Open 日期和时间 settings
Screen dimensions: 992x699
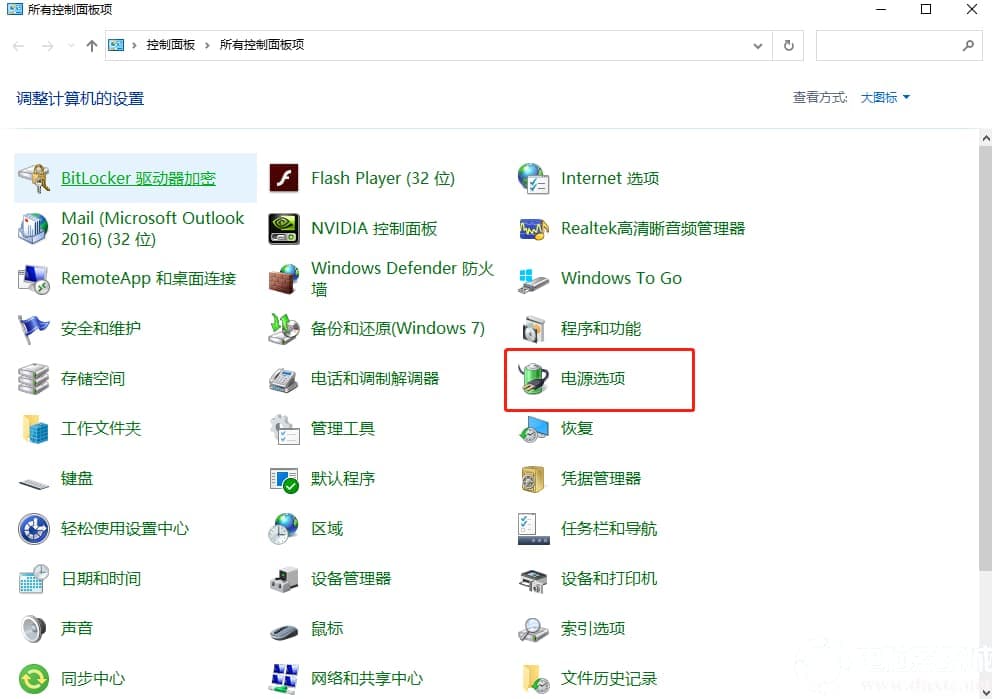tap(100, 578)
